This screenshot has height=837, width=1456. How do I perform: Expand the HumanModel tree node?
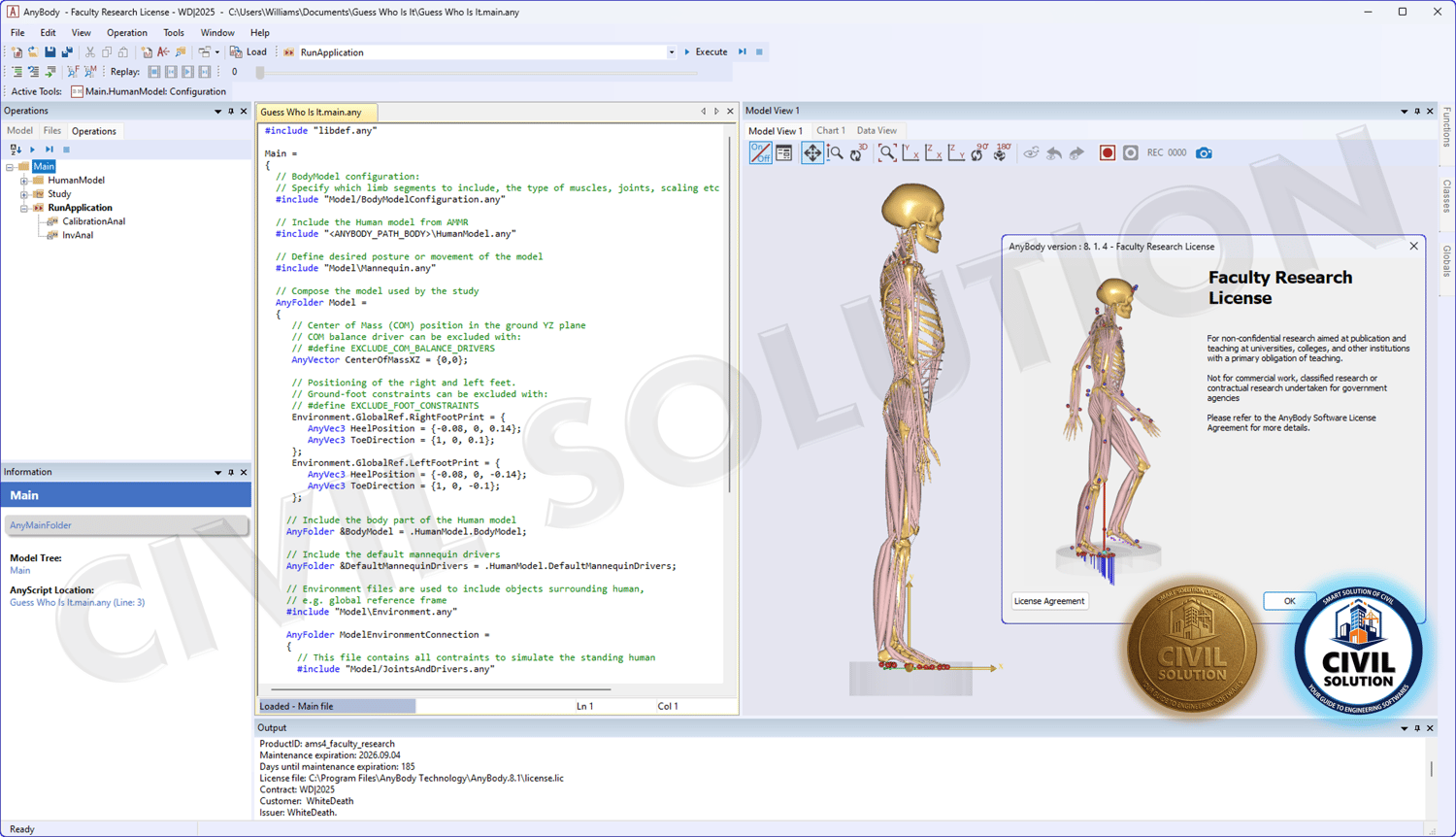click(x=24, y=181)
